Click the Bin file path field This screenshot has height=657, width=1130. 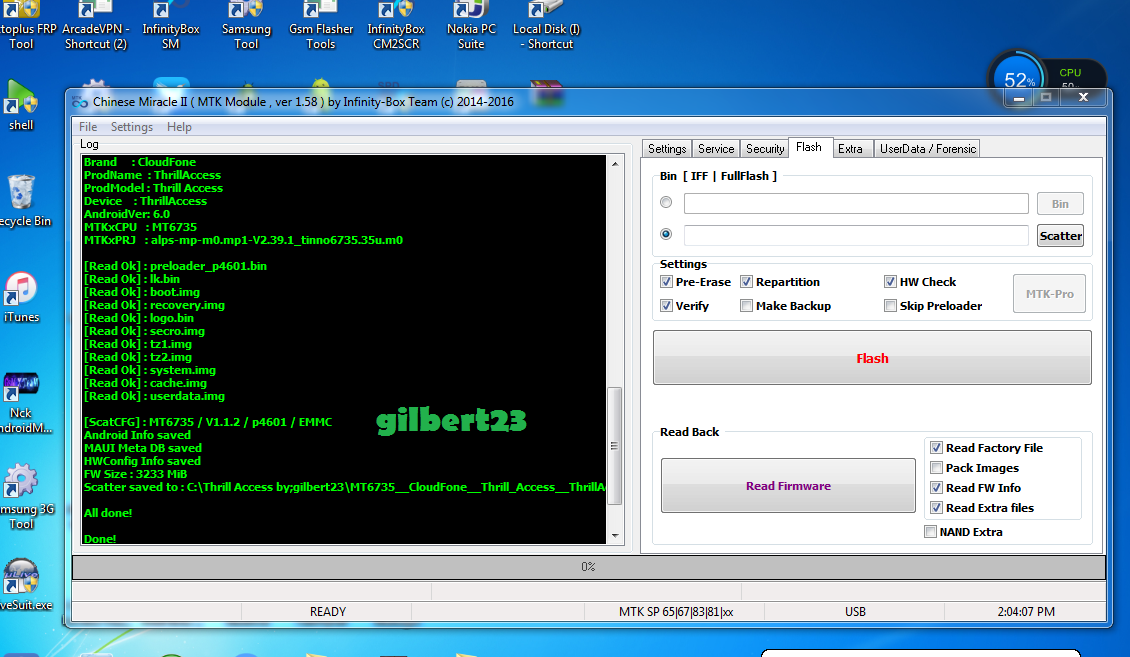click(x=856, y=204)
